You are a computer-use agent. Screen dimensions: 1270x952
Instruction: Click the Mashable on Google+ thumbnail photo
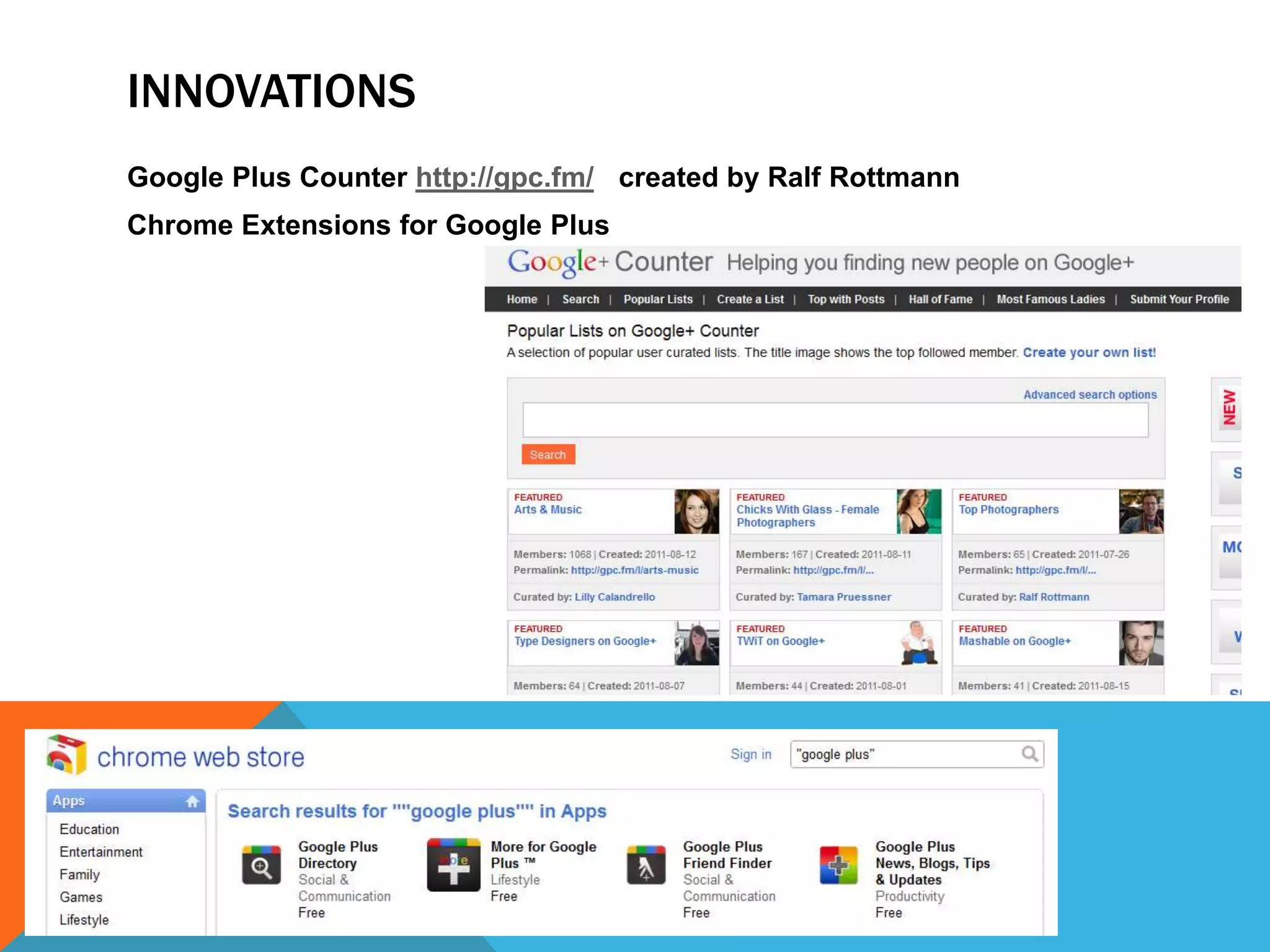coord(1141,643)
